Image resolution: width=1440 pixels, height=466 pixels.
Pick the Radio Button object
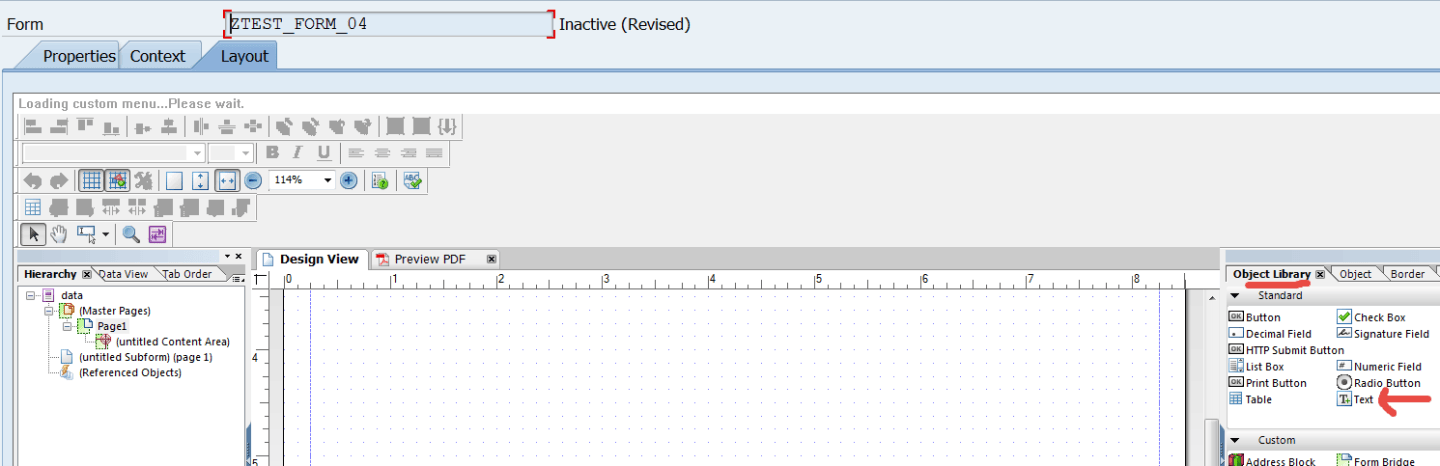(x=1379, y=383)
